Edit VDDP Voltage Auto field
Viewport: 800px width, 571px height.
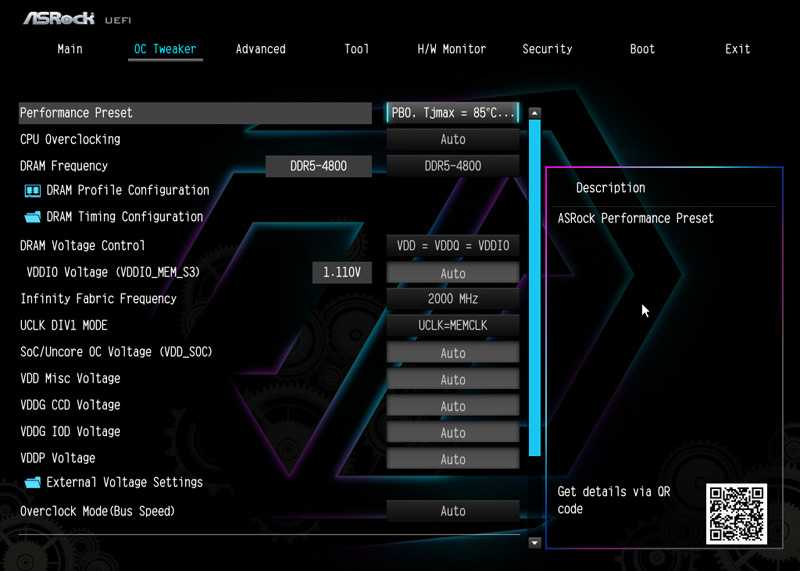pos(453,459)
